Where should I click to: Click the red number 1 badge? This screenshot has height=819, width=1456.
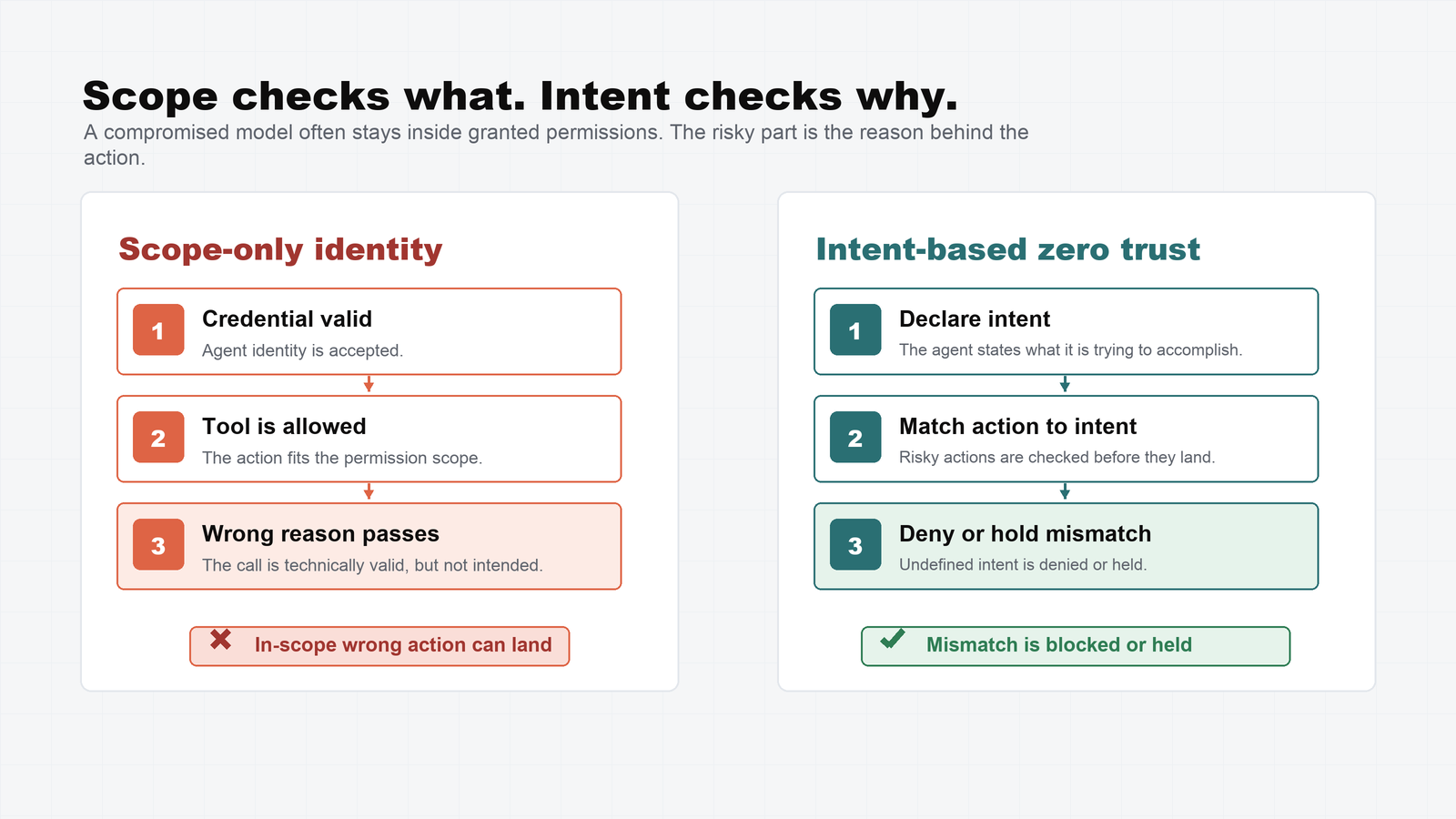point(158,329)
